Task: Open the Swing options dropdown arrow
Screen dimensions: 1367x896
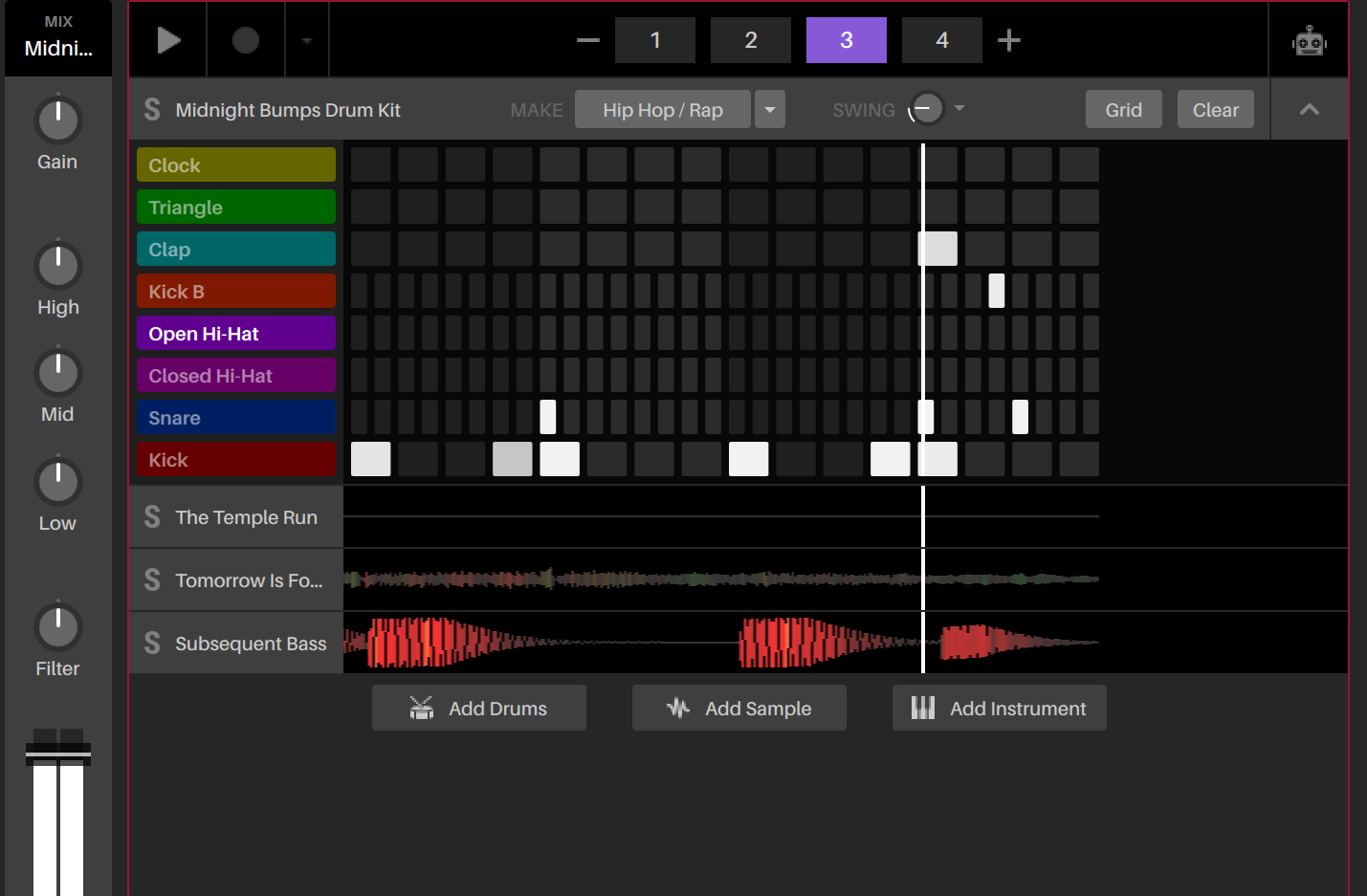Action: pyautogui.click(x=959, y=108)
